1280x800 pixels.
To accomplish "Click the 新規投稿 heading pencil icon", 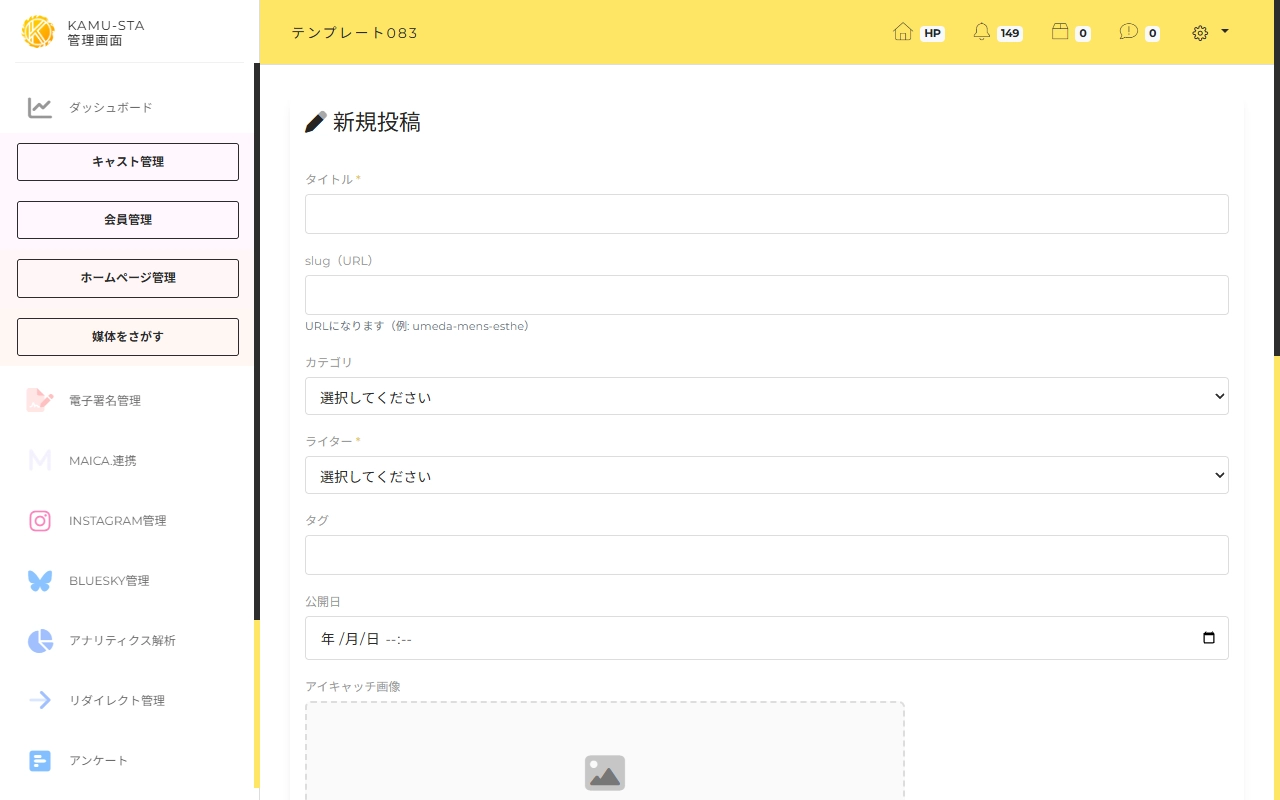I will pyautogui.click(x=315, y=122).
